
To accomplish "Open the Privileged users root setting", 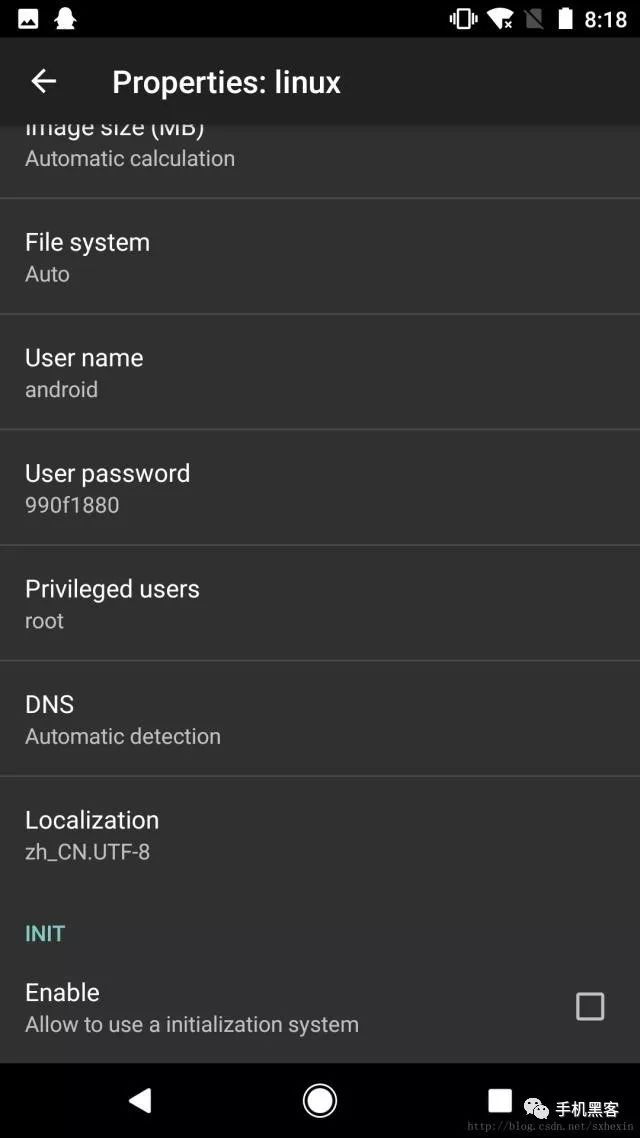I will [320, 603].
